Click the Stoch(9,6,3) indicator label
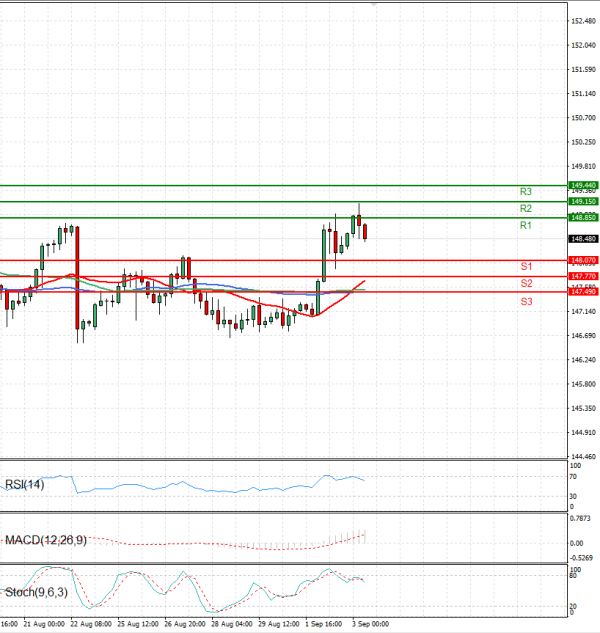600x633 pixels. click(x=36, y=592)
